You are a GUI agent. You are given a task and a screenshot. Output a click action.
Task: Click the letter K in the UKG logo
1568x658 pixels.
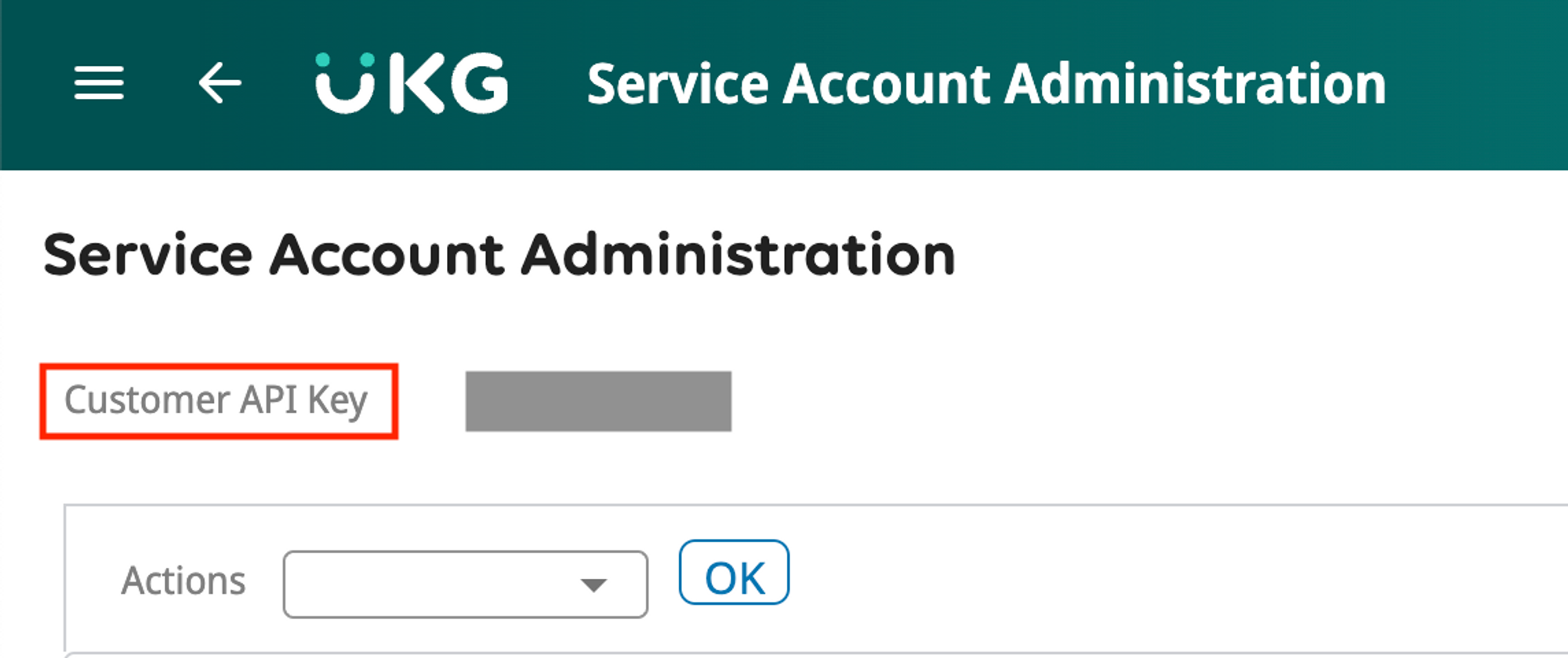pyautogui.click(x=417, y=84)
